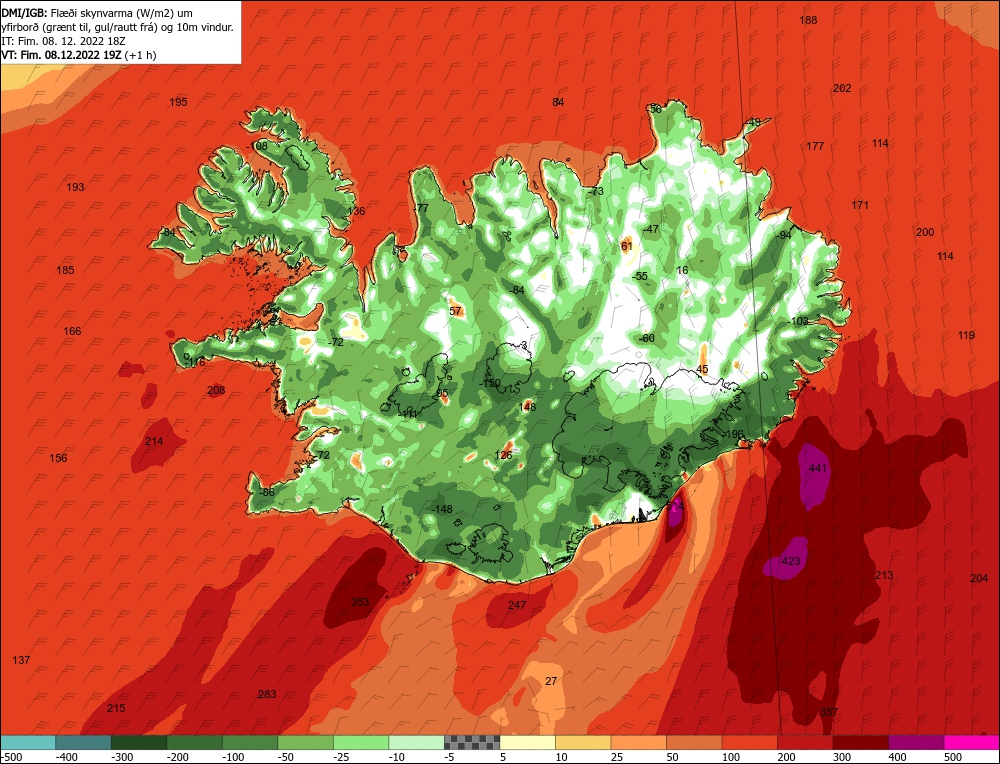Click the 156 value over the western sea
Image resolution: width=1000 pixels, height=764 pixels.
(58, 458)
